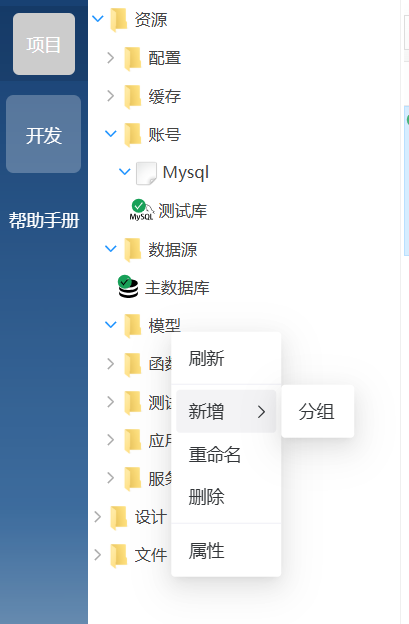Click the Mysql document icon

(146, 173)
